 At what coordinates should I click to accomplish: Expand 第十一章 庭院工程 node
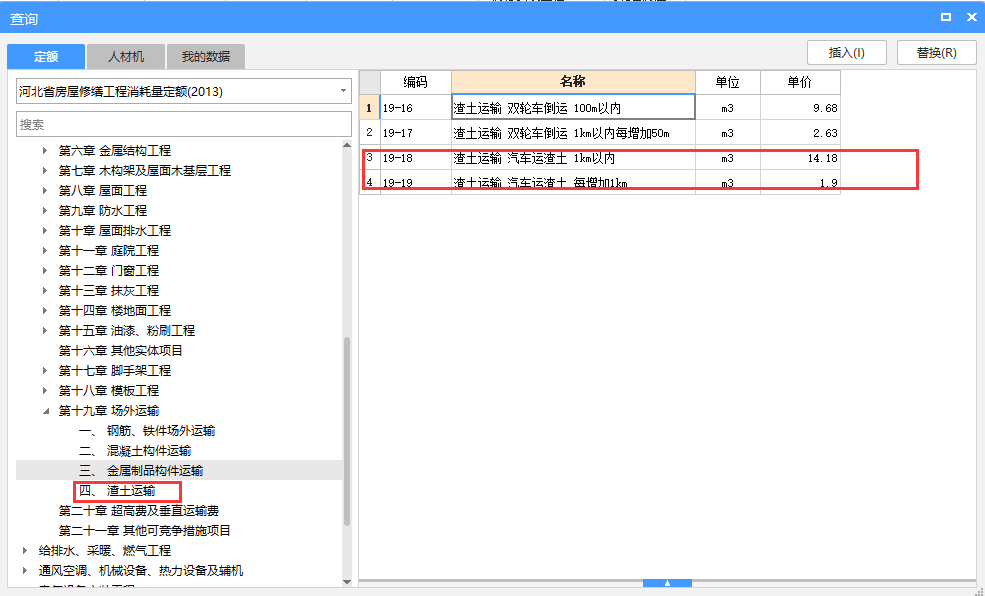tap(45, 251)
